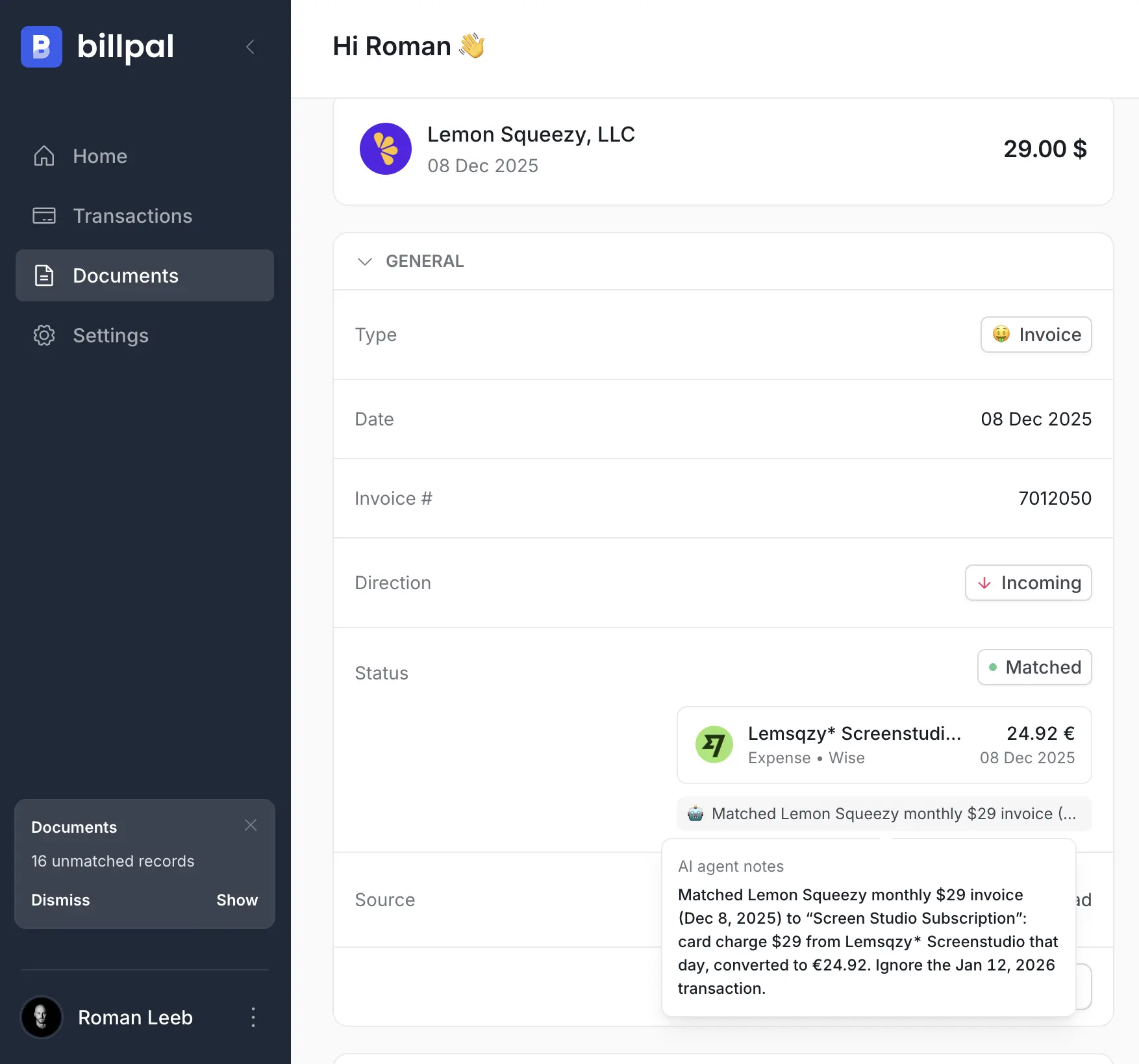Open Roman Leeb's three-dot menu

point(253,1017)
